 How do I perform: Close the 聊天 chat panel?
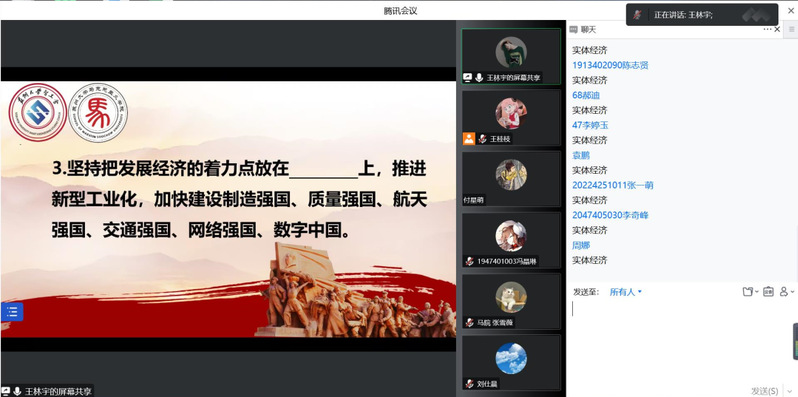tap(777, 30)
